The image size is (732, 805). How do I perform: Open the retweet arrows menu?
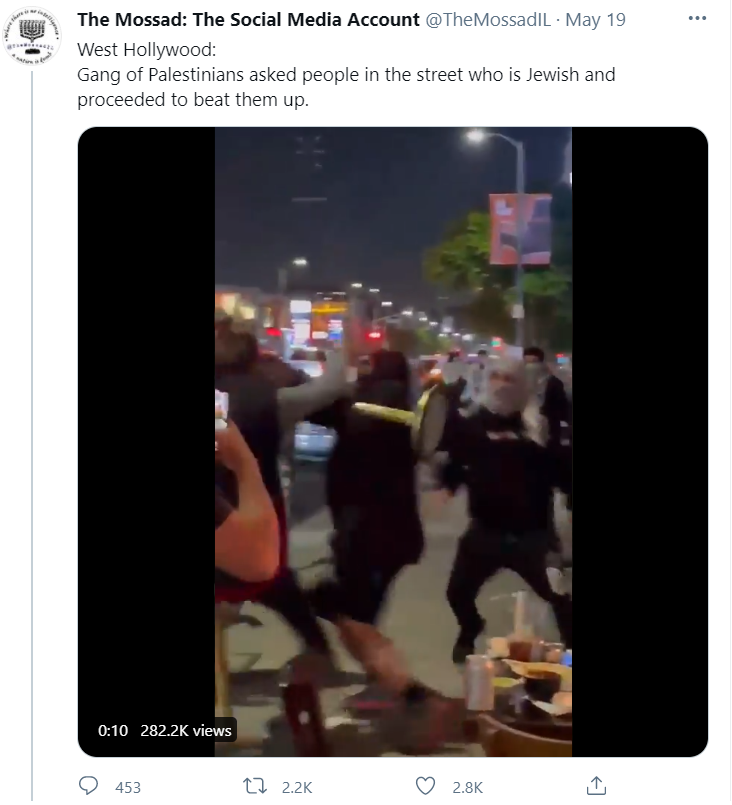[x=255, y=786]
